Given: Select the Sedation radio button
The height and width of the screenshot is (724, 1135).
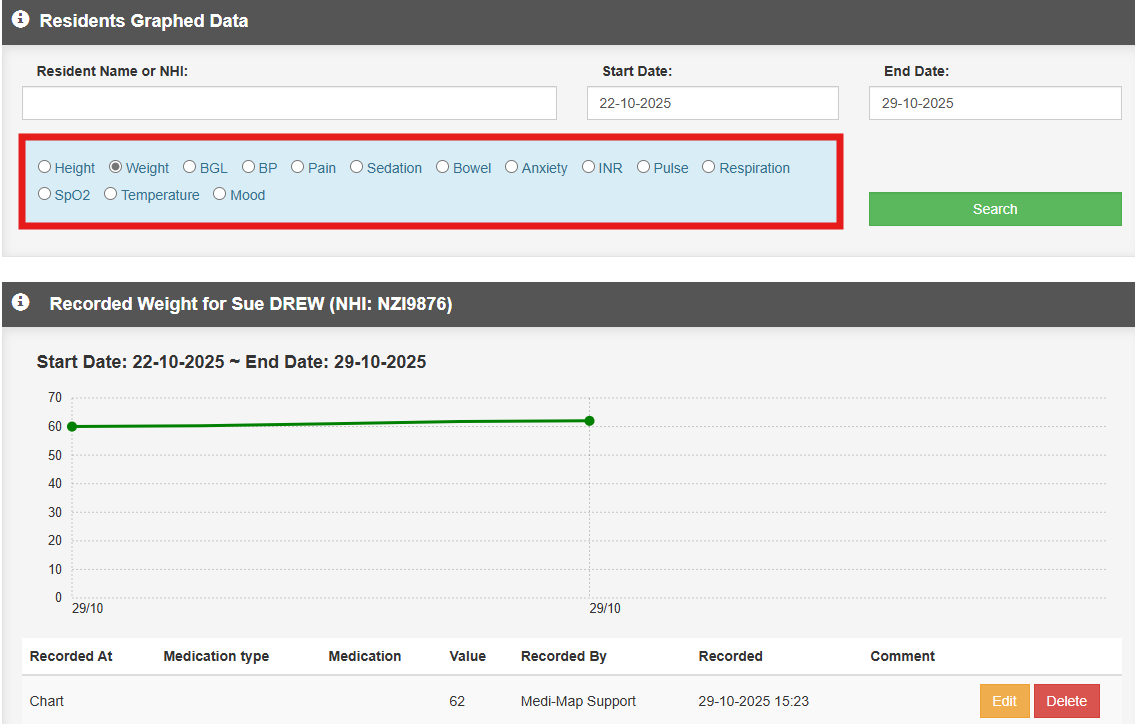Looking at the screenshot, I should point(357,168).
